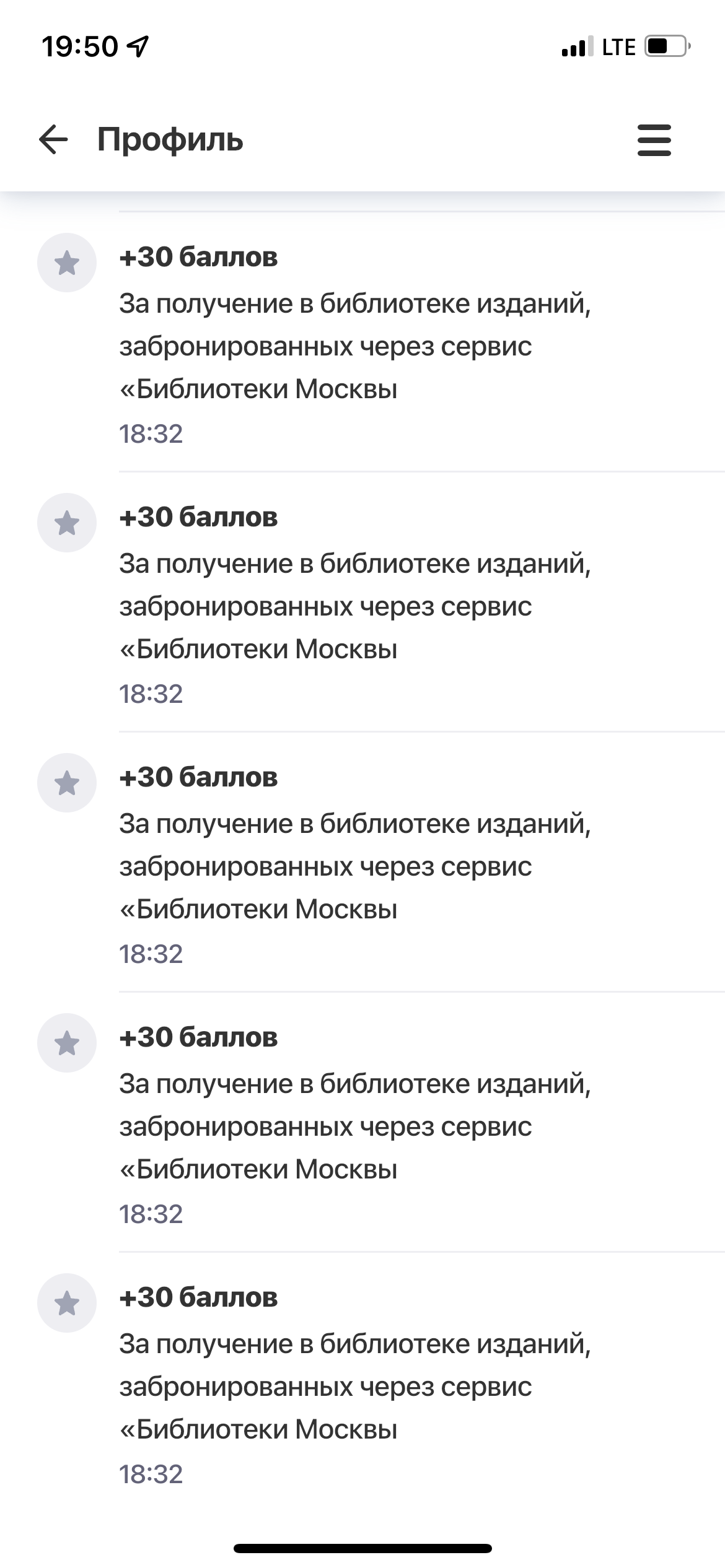Screen dimensions: 725x1568
Task: Tap the star icon of the fourth entry
Action: tap(67, 1043)
